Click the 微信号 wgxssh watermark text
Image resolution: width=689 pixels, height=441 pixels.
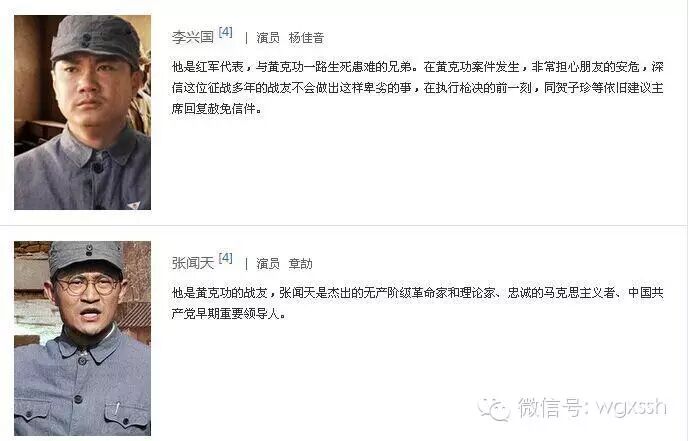[592, 407]
